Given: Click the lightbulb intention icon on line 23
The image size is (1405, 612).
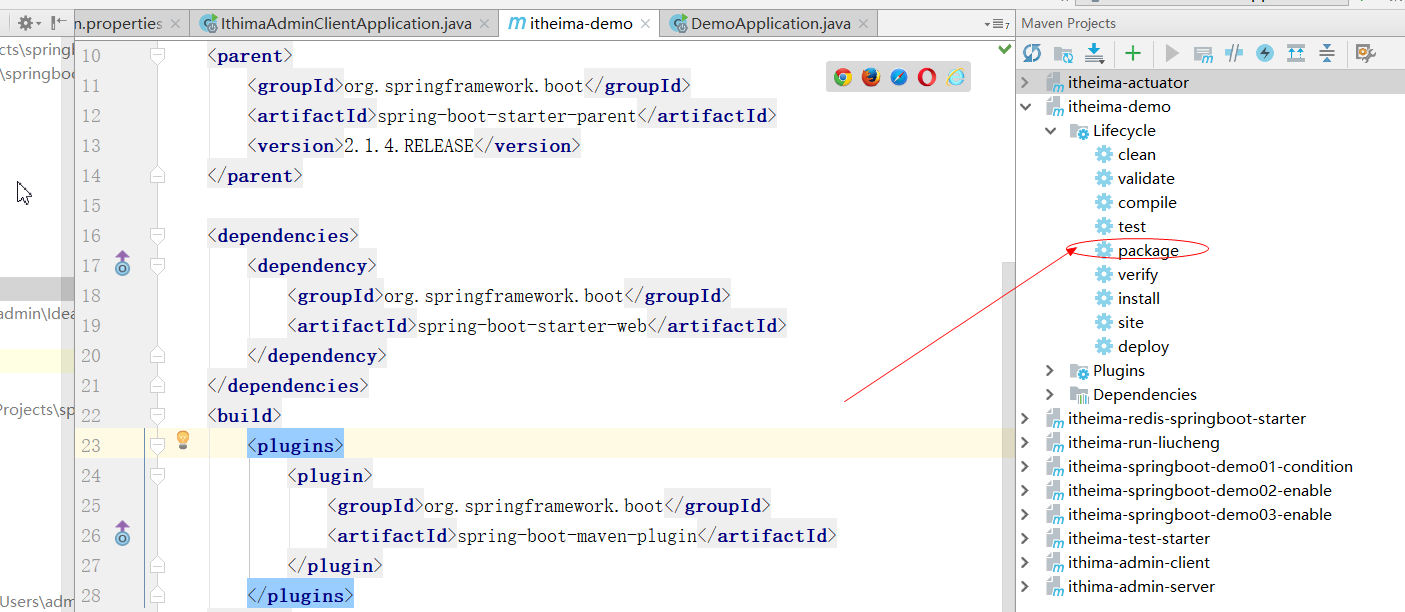Looking at the screenshot, I should click(x=183, y=439).
